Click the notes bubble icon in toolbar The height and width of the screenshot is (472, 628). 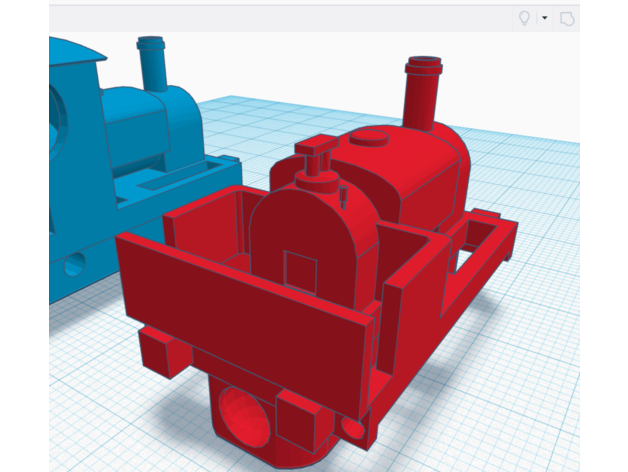(x=567, y=18)
